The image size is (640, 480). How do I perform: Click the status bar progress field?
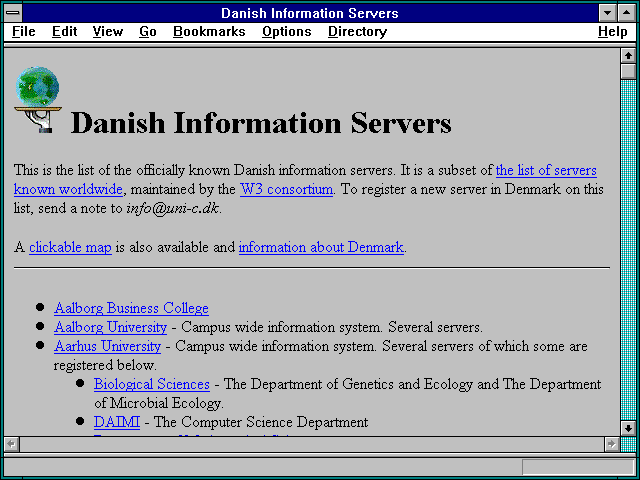click(578, 466)
